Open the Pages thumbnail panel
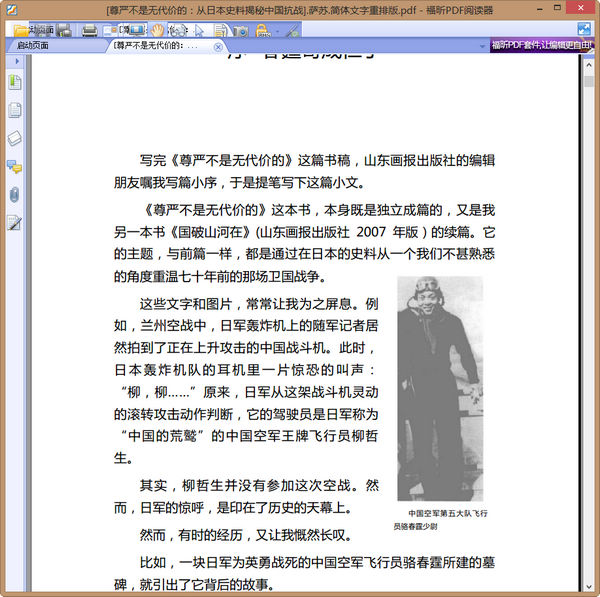This screenshot has width=600, height=597. [x=15, y=110]
